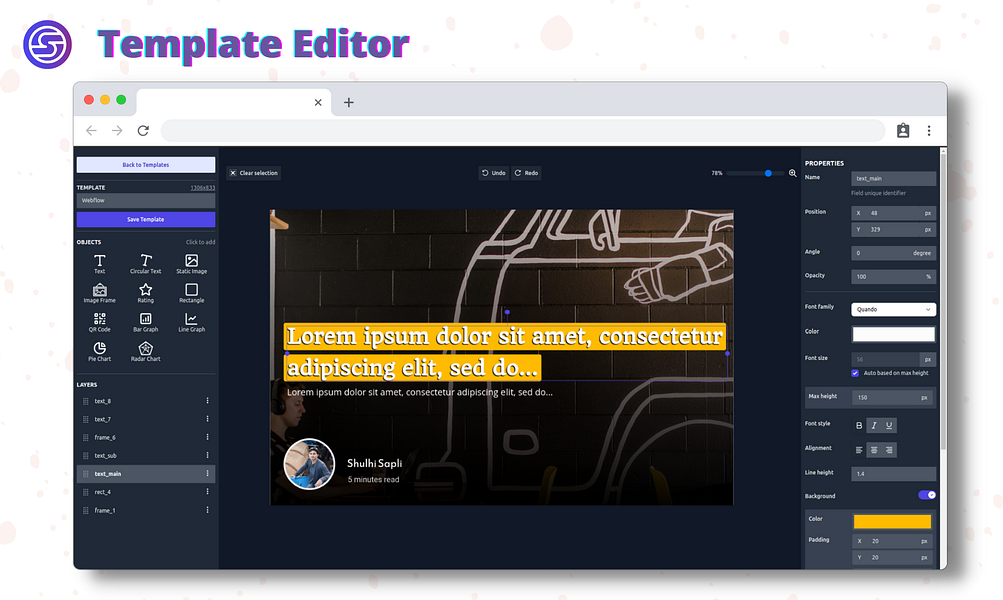
Task: Add a Circular Text object
Action: coord(146,264)
